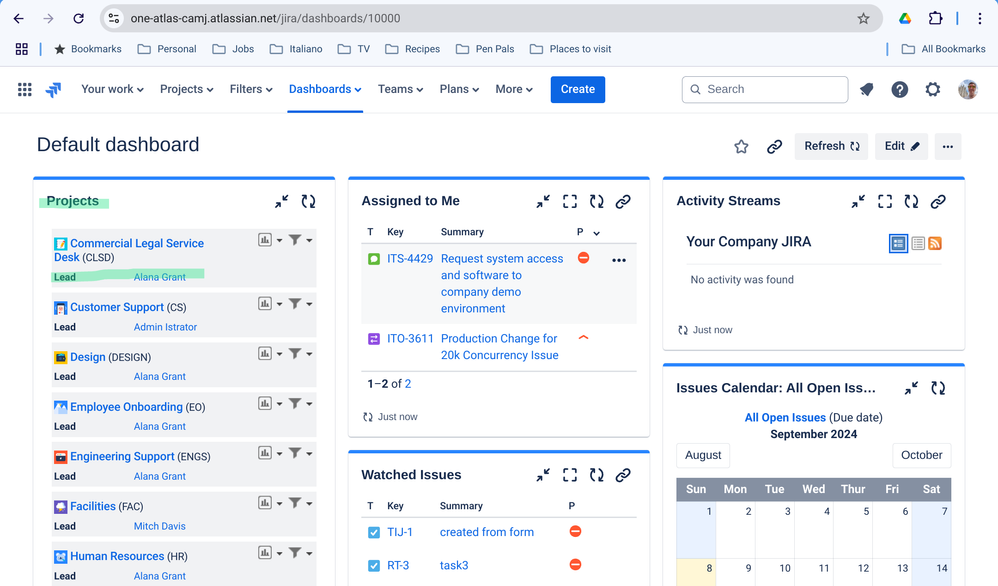998x586 pixels.
Task: Open the Atlassian app switcher grid
Action: [x=24, y=90]
